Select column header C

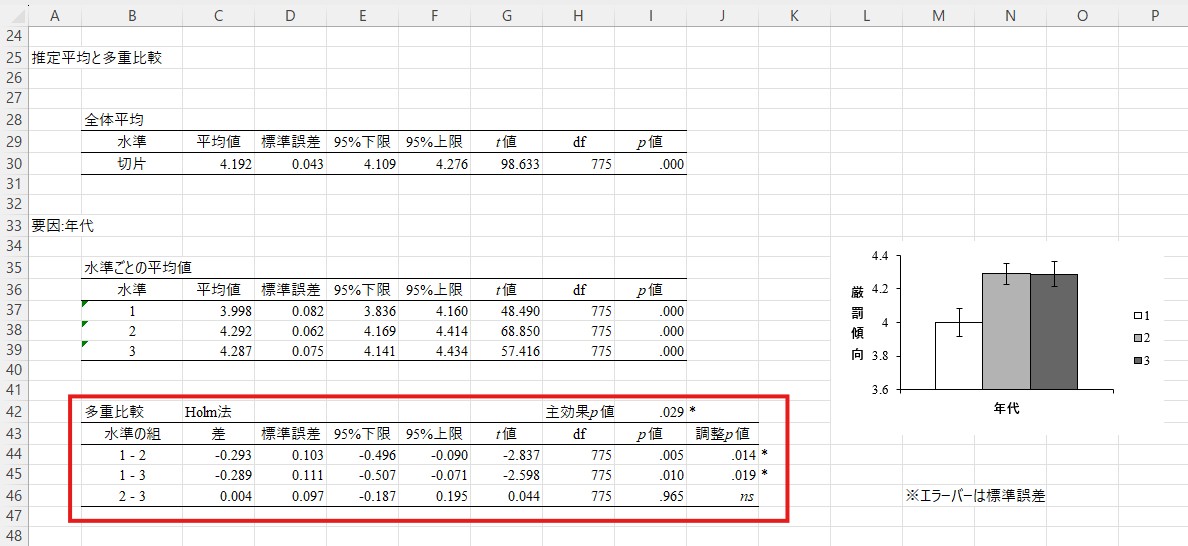pos(217,14)
